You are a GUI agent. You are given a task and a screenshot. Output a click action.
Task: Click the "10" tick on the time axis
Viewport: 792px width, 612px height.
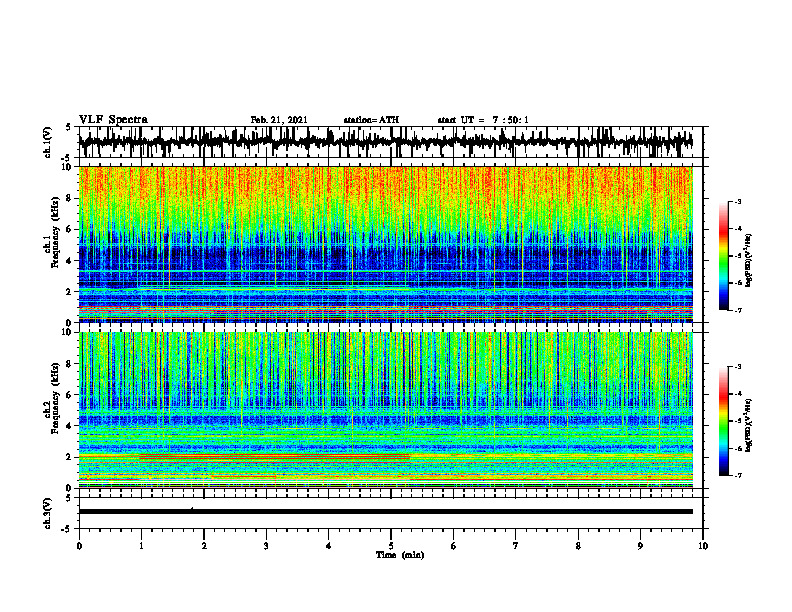point(703,546)
